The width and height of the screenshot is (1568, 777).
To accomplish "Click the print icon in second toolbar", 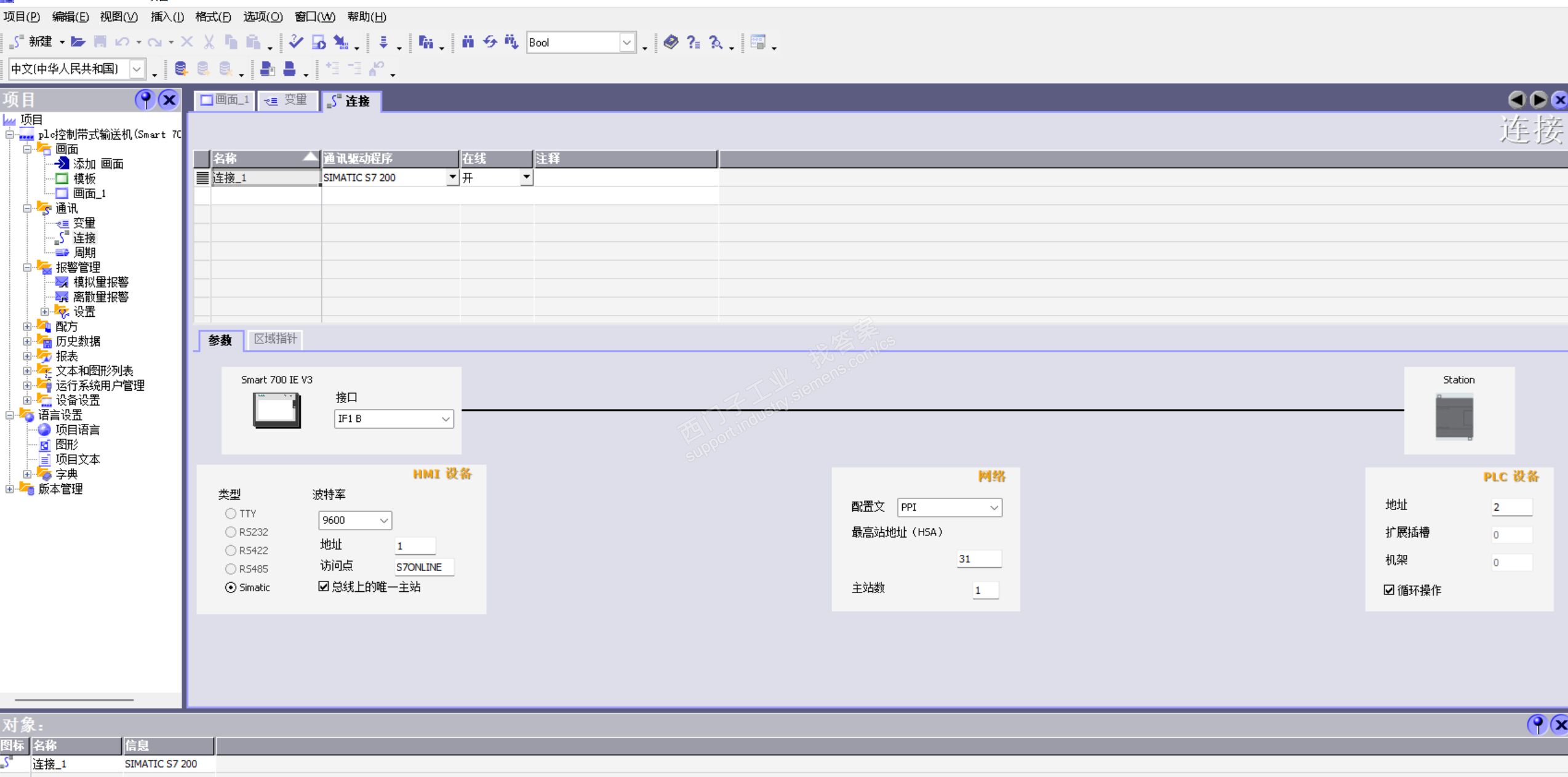I will click(x=289, y=69).
